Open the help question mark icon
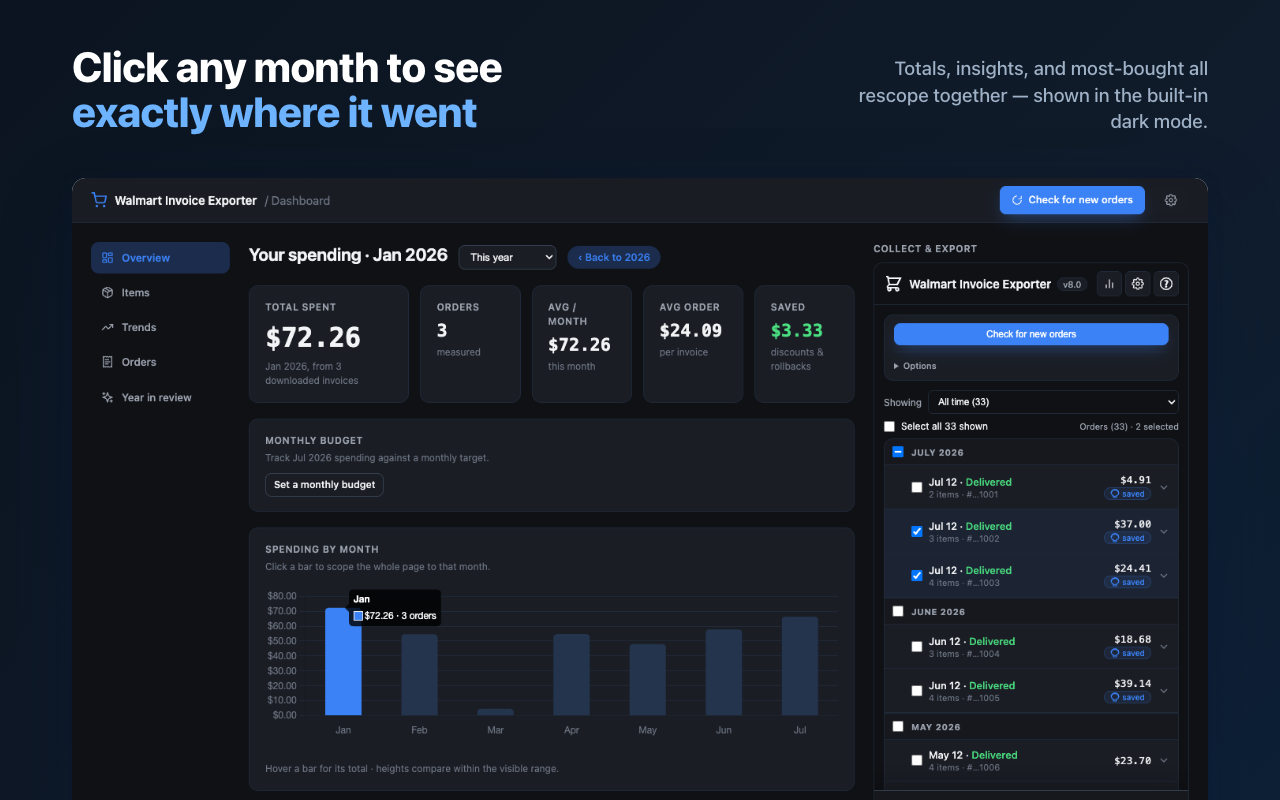 [x=1166, y=284]
